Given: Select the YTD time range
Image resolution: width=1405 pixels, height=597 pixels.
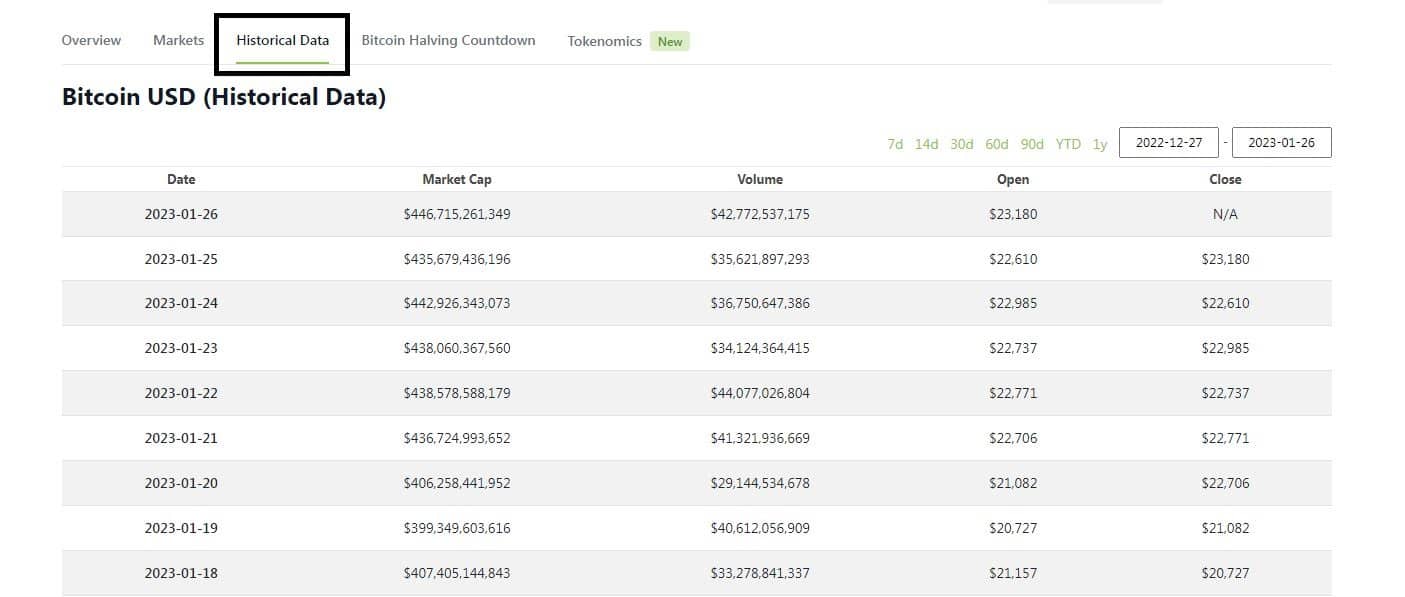Looking at the screenshot, I should coord(1067,144).
